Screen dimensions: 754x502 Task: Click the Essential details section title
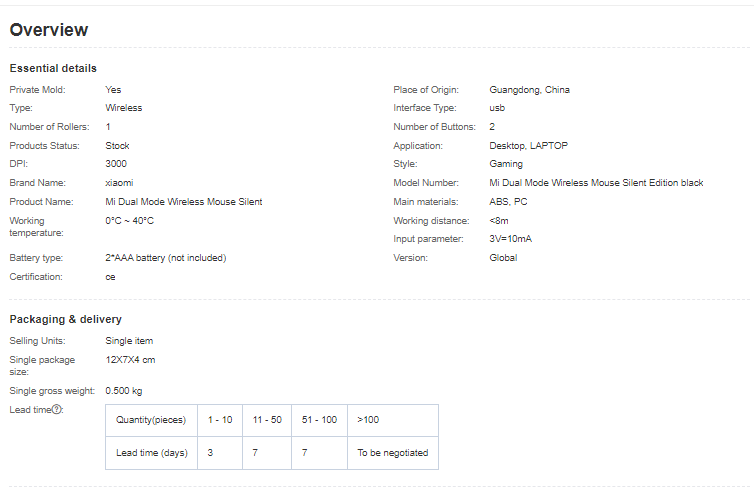53,68
